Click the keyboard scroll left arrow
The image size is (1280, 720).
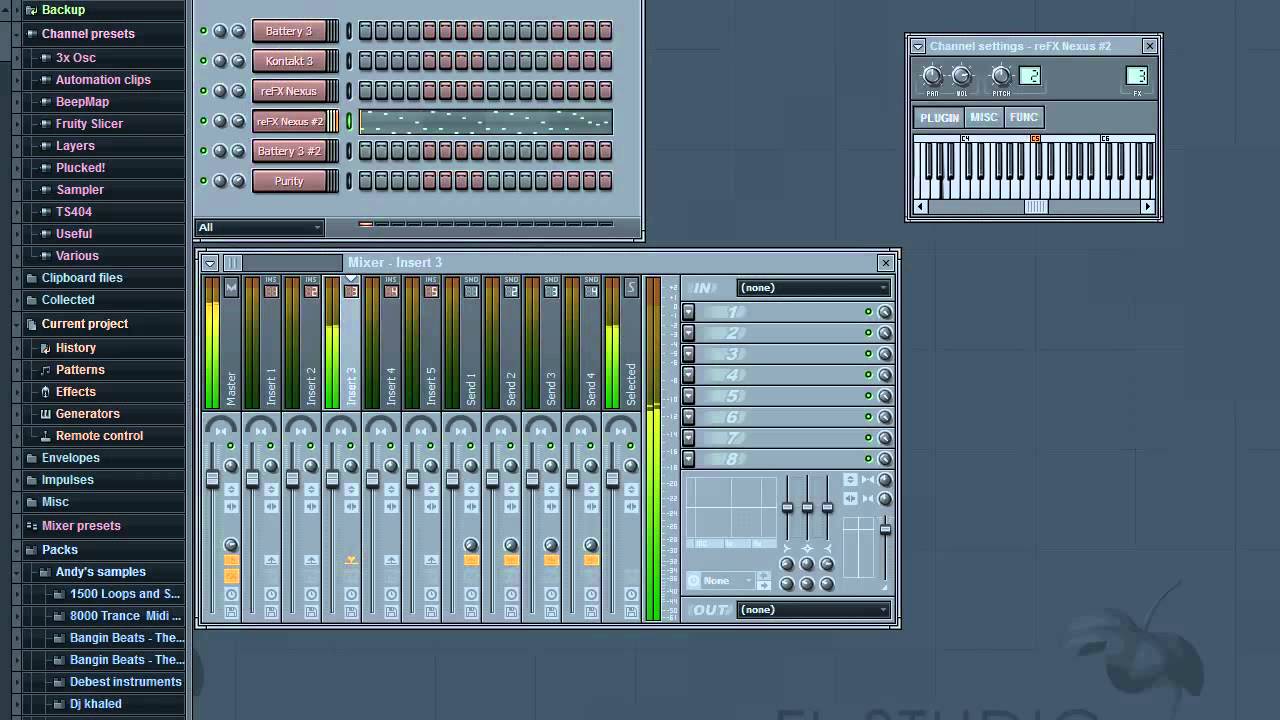pyautogui.click(x=921, y=207)
